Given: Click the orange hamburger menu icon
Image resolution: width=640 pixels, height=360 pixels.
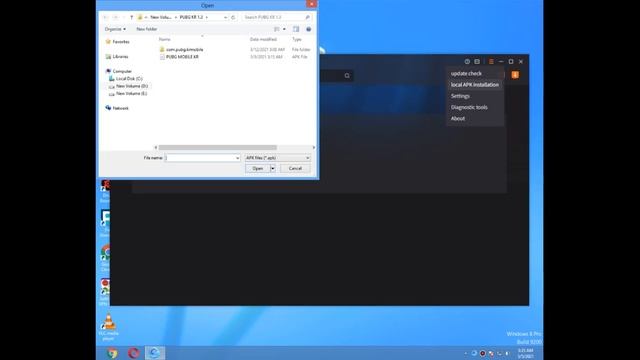Looking at the screenshot, I should [x=491, y=62].
